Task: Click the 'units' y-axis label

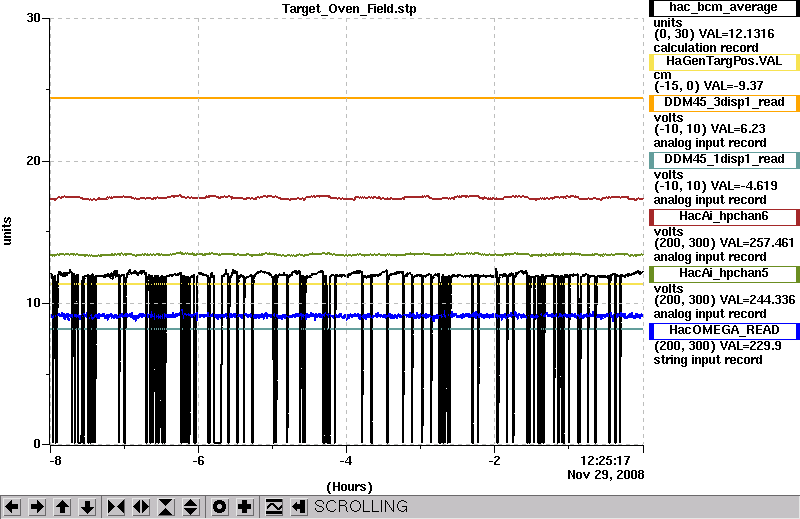Action: (x=7, y=231)
